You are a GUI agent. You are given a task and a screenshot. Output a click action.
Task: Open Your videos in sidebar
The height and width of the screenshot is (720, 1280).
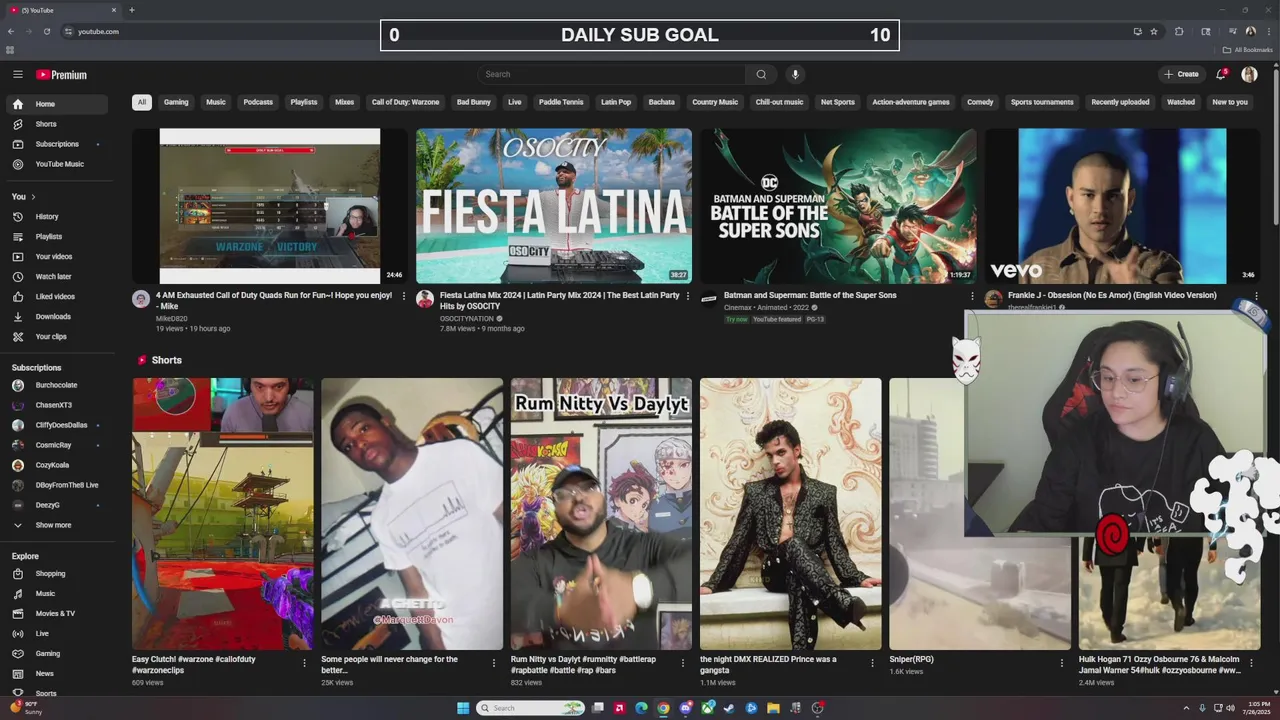[56, 256]
